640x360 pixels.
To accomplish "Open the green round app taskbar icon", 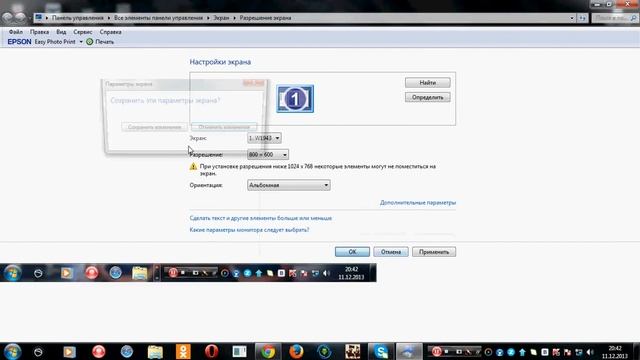I will point(324,351).
